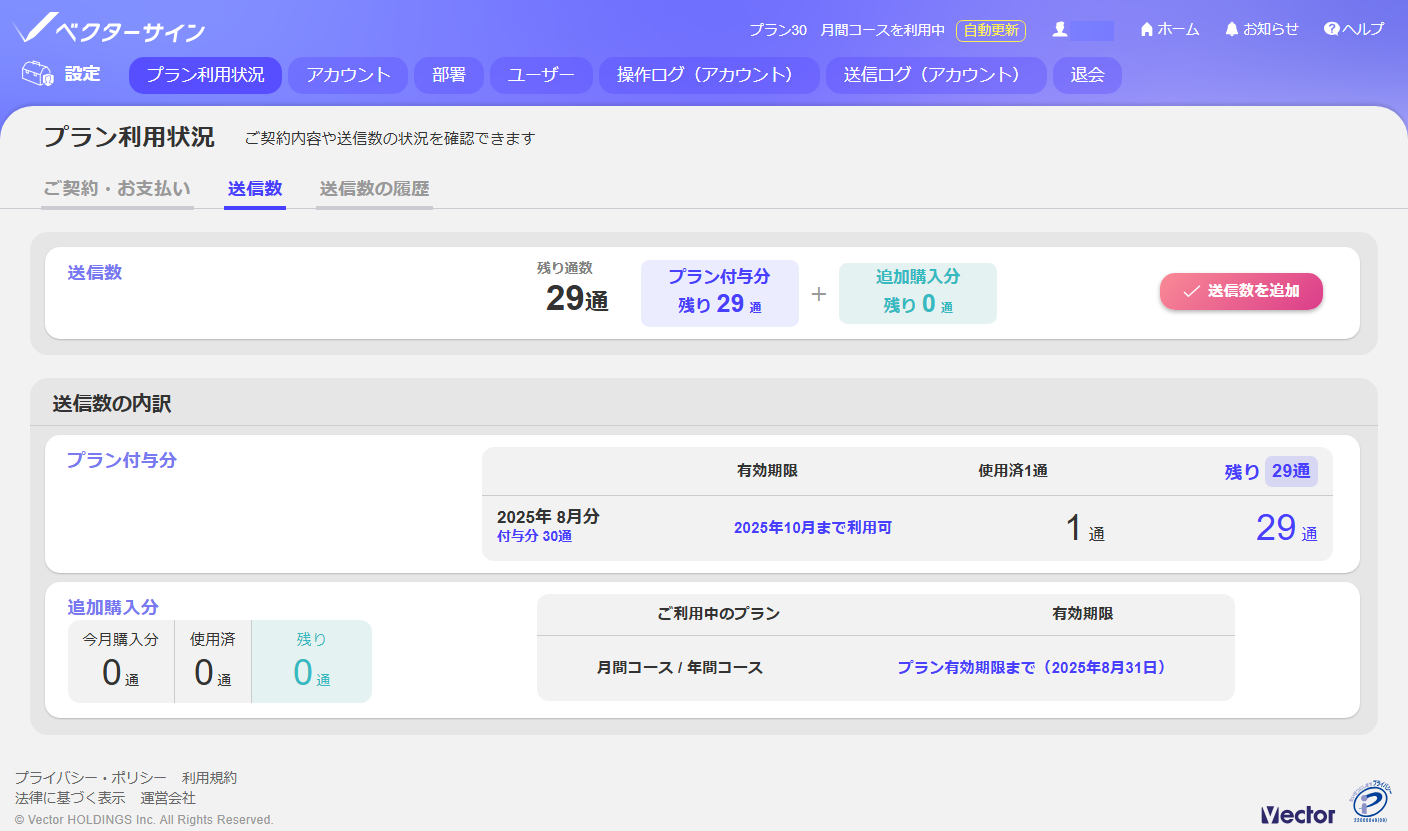
Task: Click the プラン30 月間コースを利用中 text
Action: [x=847, y=30]
